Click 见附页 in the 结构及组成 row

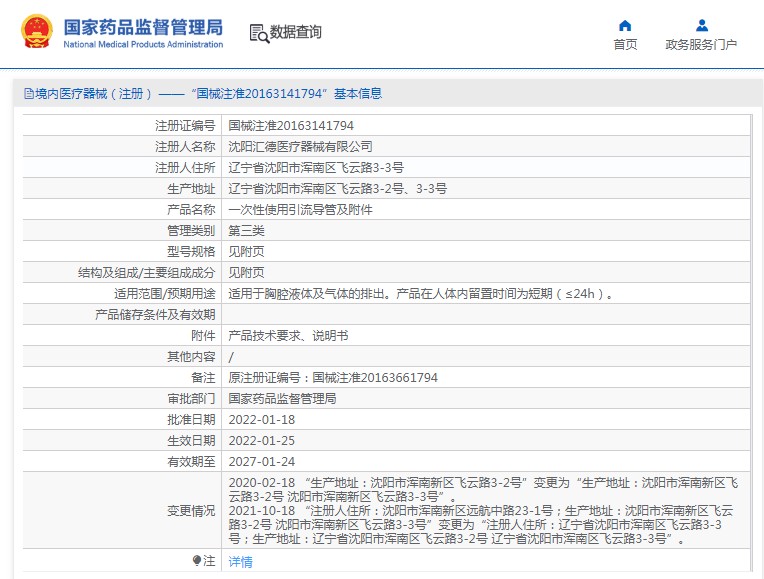pos(247,272)
